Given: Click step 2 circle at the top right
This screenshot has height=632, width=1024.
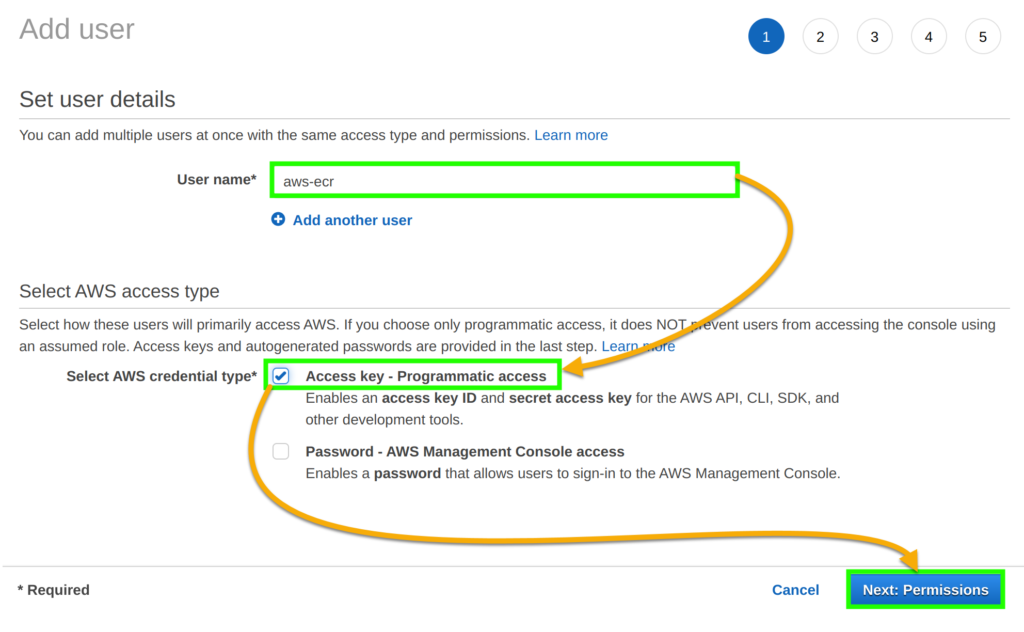Looking at the screenshot, I should pyautogui.click(x=820, y=36).
